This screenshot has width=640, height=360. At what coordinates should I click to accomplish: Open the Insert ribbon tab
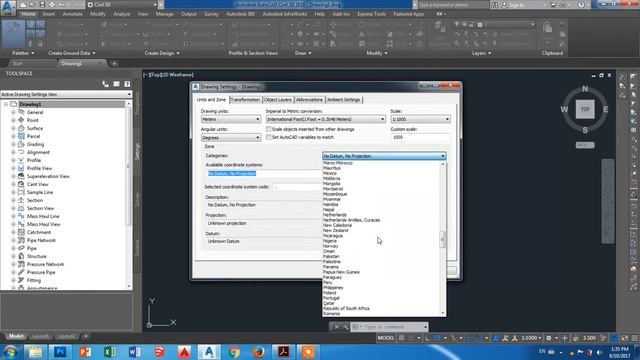(x=49, y=14)
